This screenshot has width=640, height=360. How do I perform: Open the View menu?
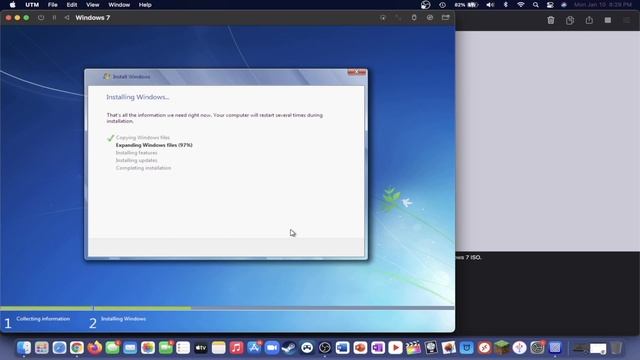tap(93, 5)
